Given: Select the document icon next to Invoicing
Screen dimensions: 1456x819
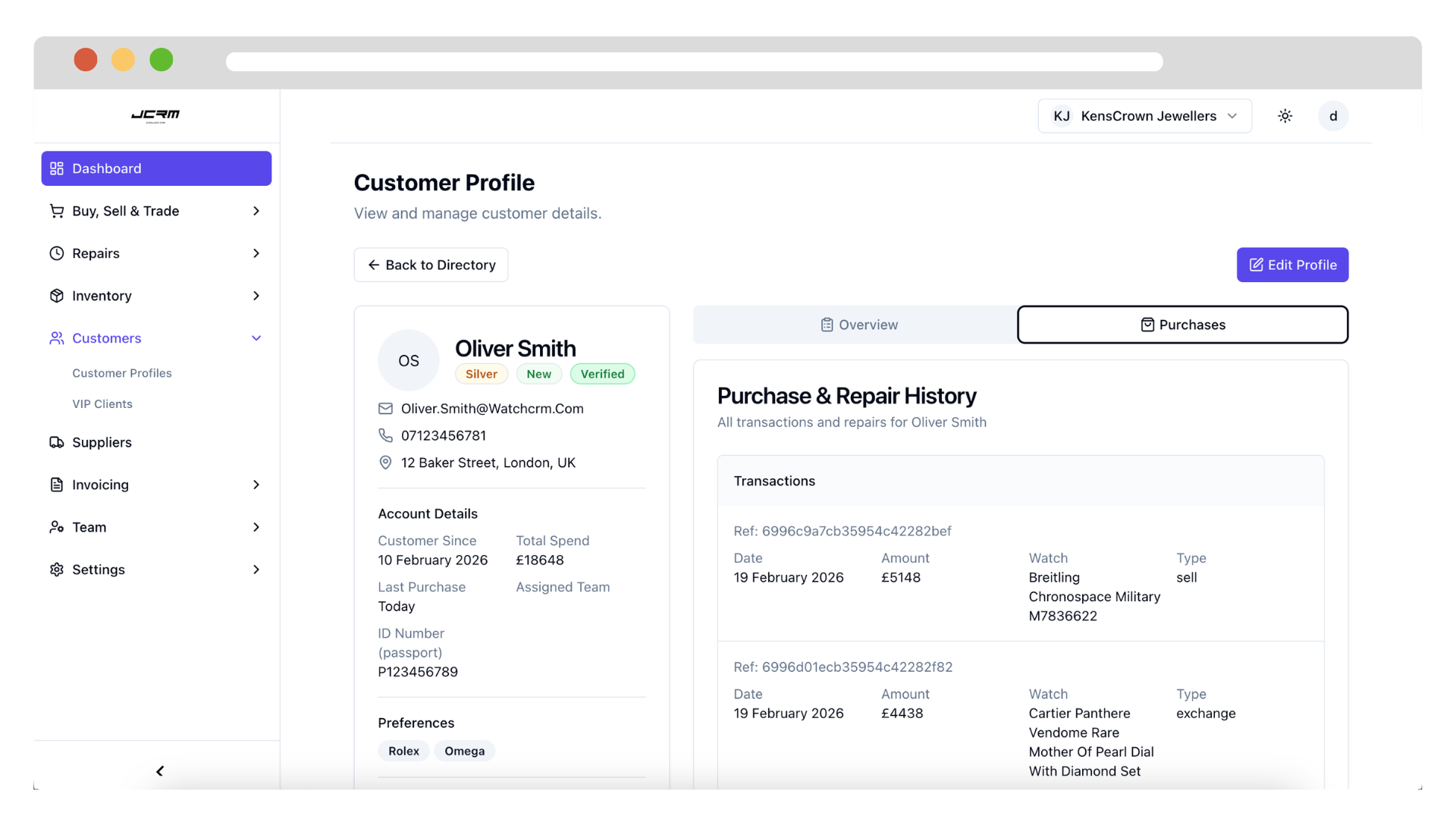Looking at the screenshot, I should 57,485.
